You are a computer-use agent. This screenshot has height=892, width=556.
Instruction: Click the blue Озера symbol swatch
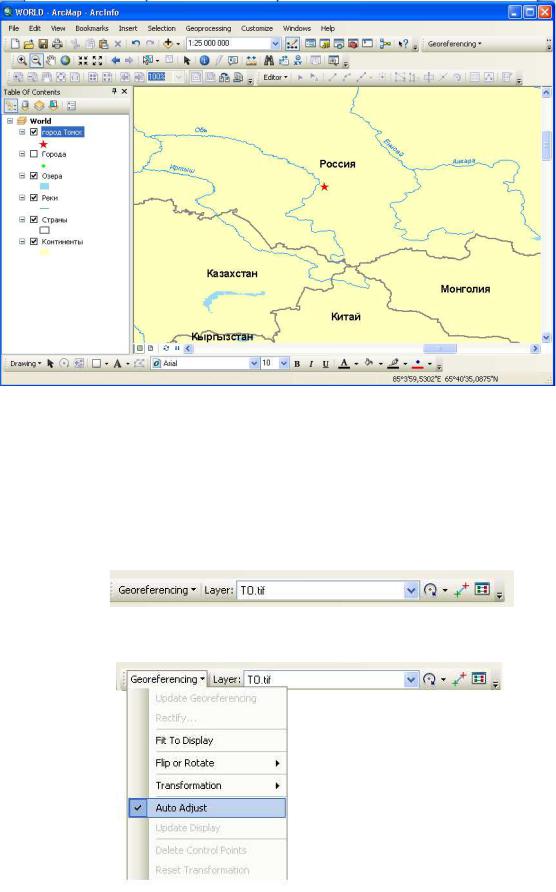coord(45,187)
